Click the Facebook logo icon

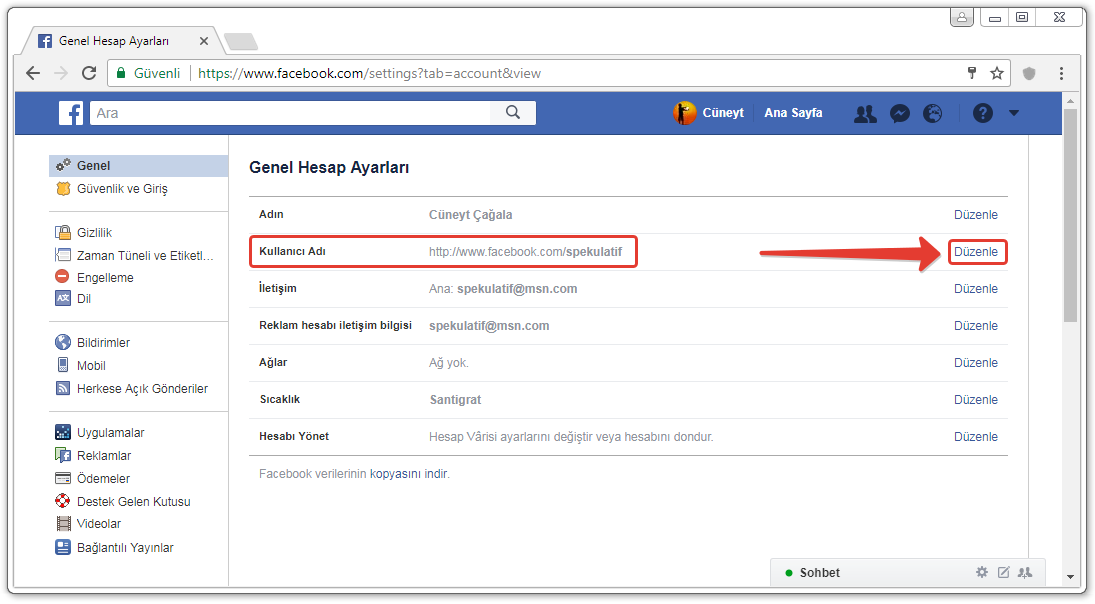pos(71,113)
